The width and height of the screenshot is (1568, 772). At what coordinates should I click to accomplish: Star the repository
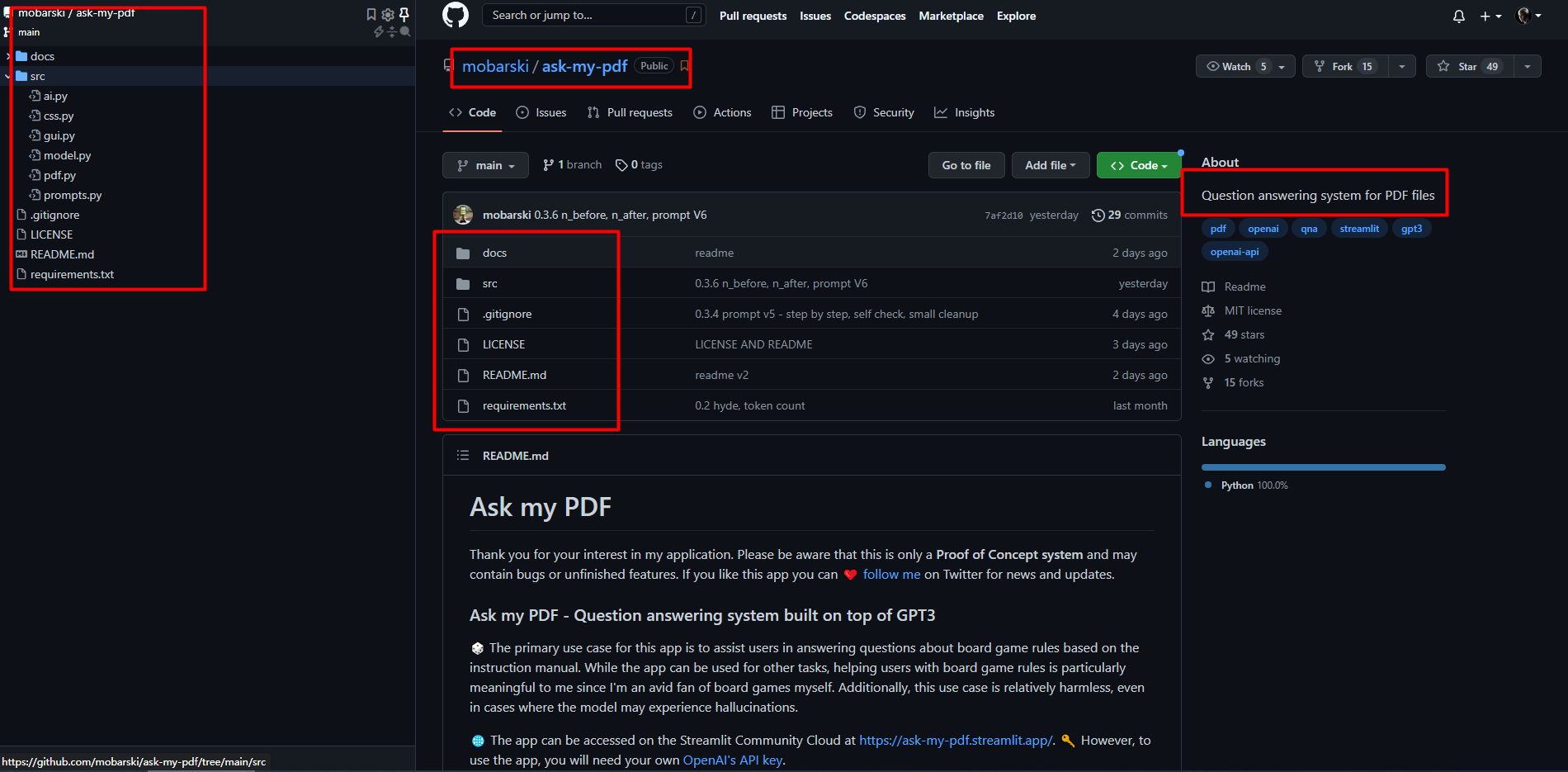coord(1470,66)
